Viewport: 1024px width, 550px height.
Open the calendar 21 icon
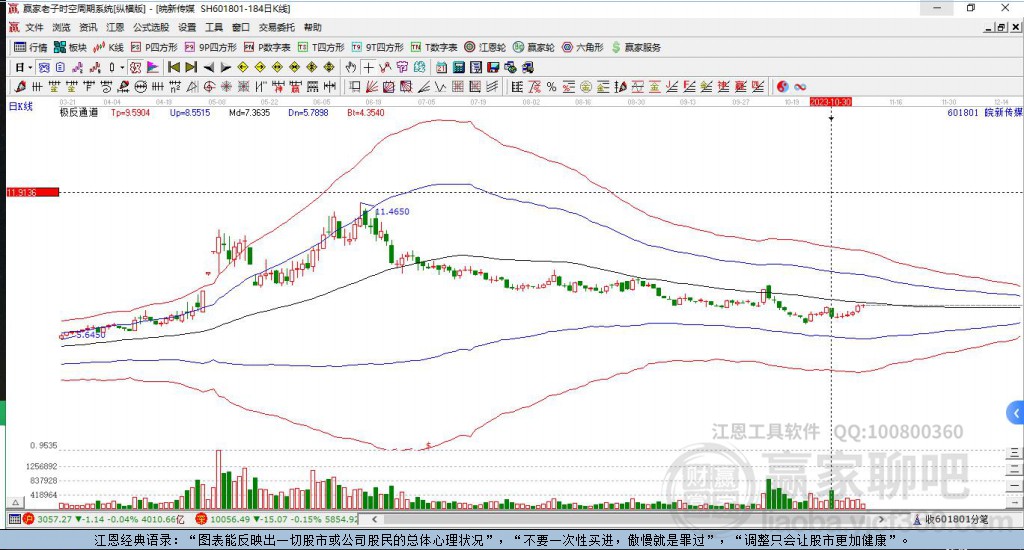coord(441,67)
